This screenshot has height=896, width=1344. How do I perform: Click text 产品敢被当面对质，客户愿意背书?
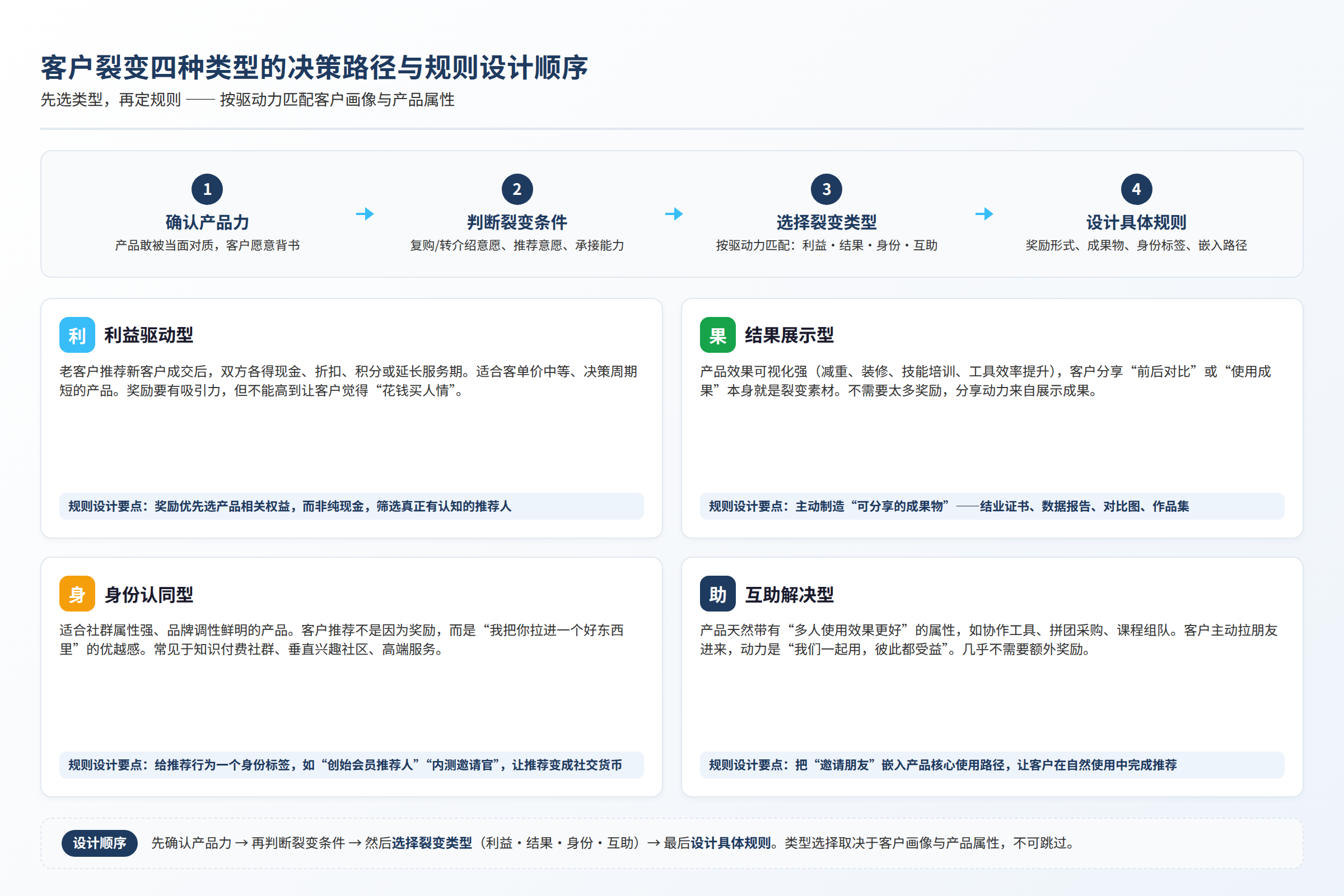(207, 246)
